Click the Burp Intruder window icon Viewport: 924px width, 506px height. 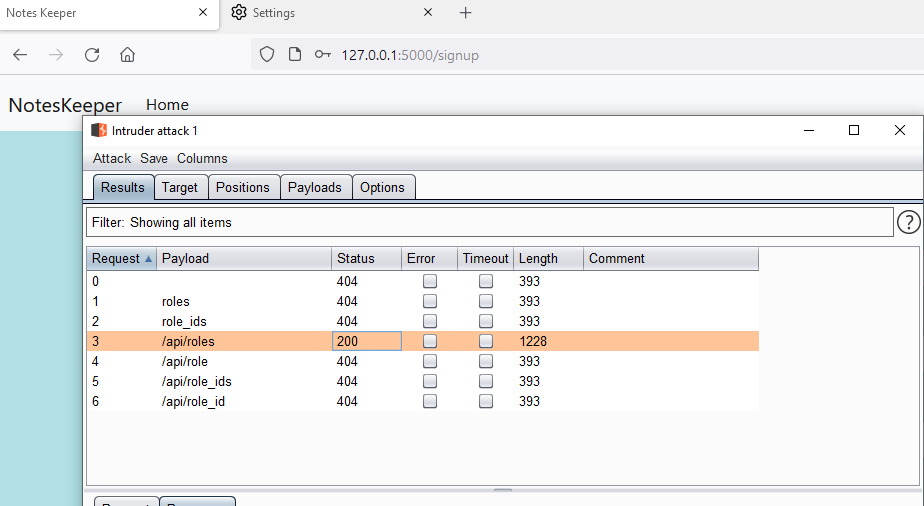pyautogui.click(x=99, y=130)
